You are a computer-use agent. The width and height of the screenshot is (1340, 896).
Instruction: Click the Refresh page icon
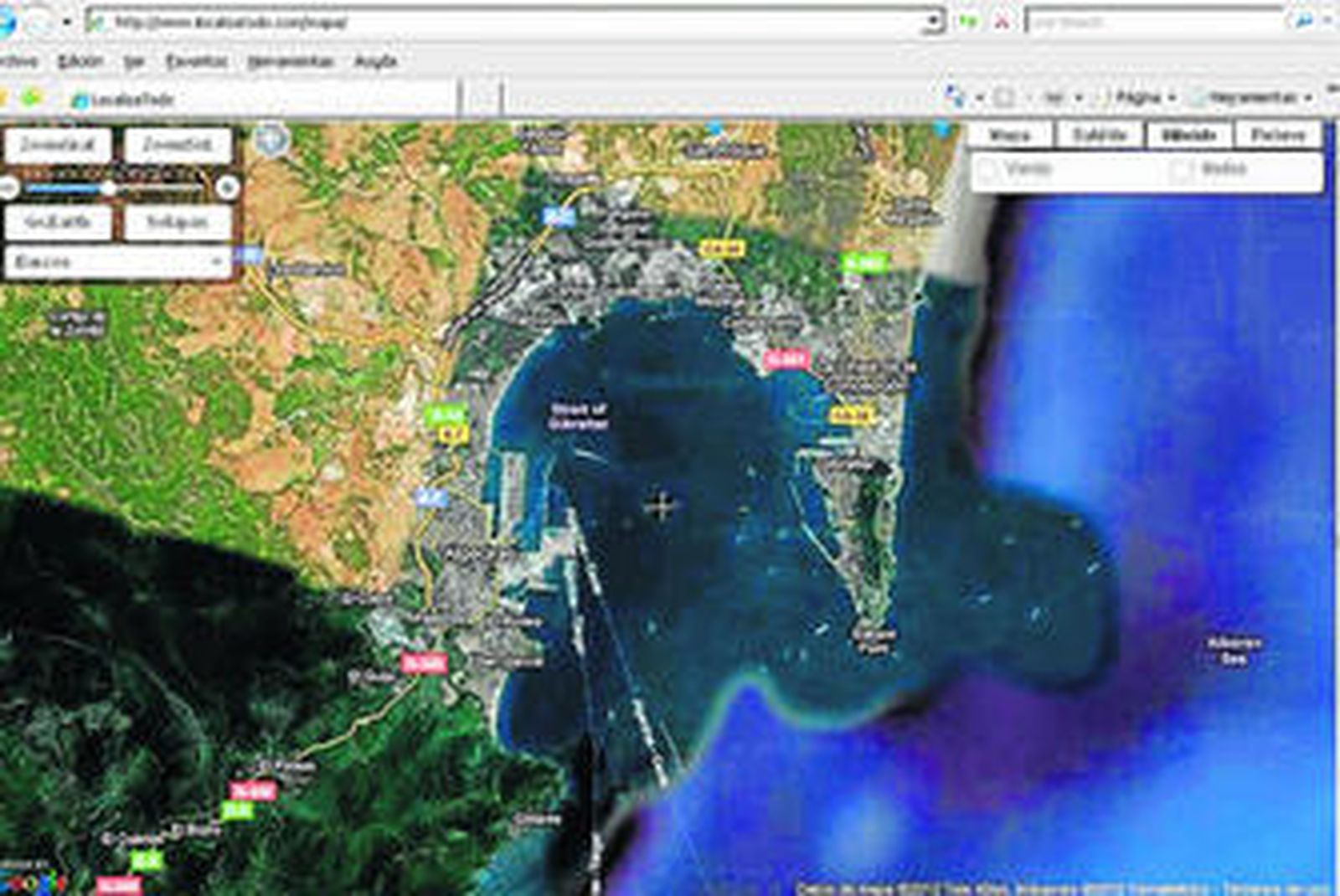tap(967, 18)
